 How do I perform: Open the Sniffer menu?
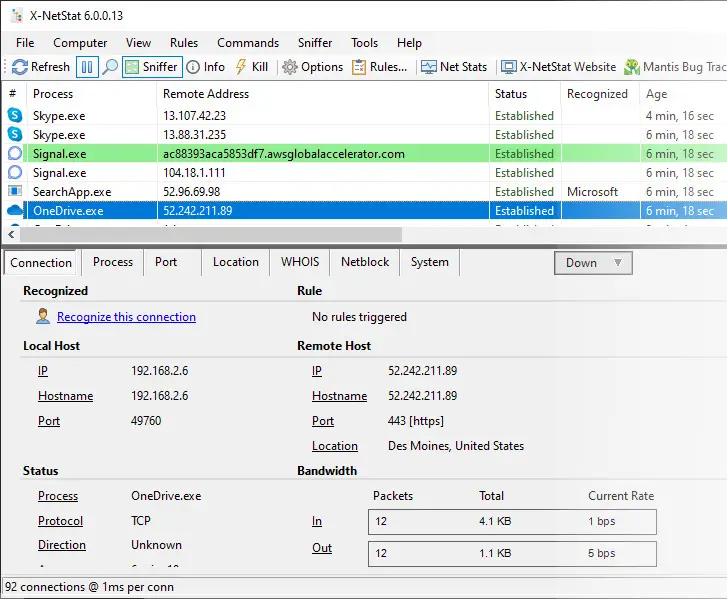coord(315,43)
